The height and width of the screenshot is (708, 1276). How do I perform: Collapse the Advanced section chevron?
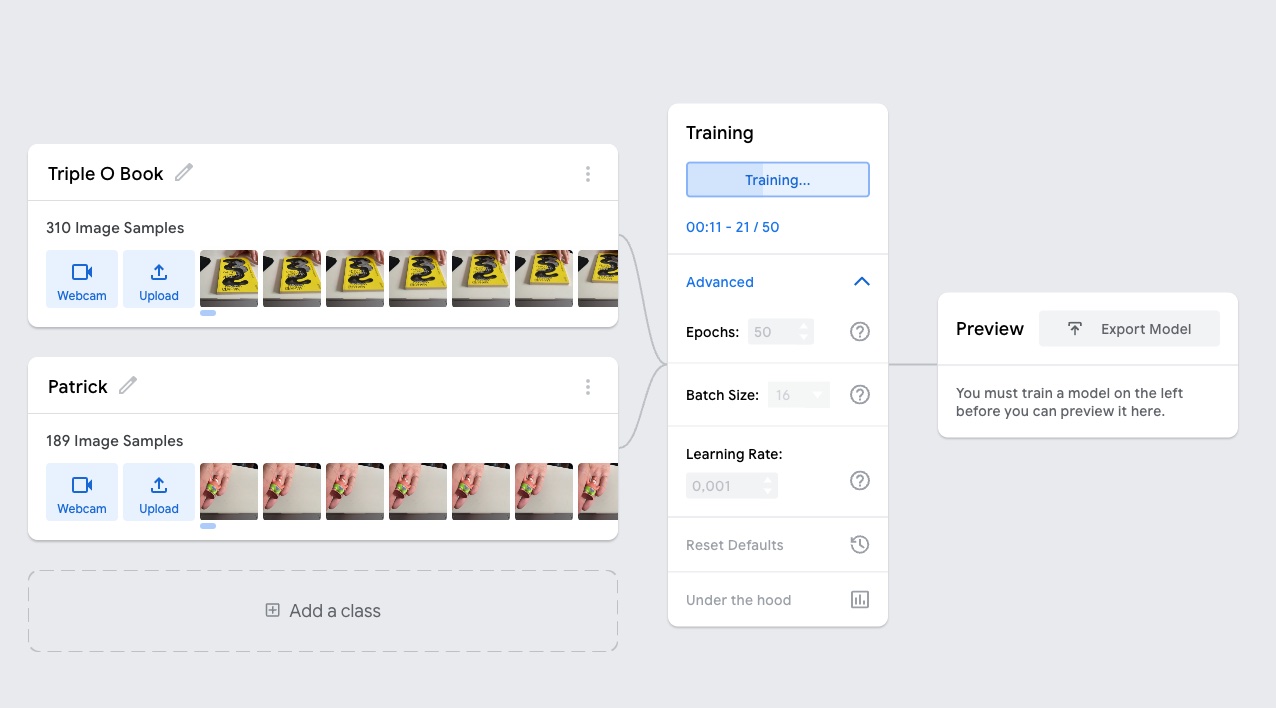pyautogui.click(x=862, y=282)
